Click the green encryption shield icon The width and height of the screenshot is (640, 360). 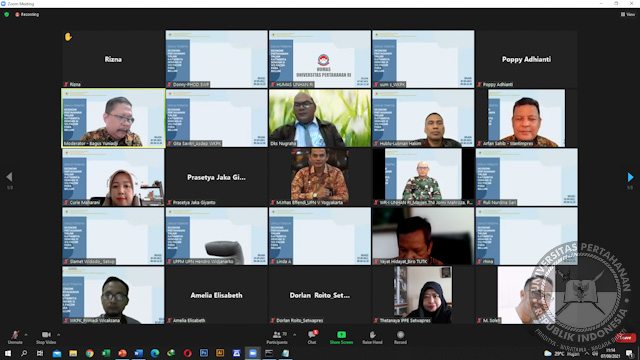tap(7, 14)
